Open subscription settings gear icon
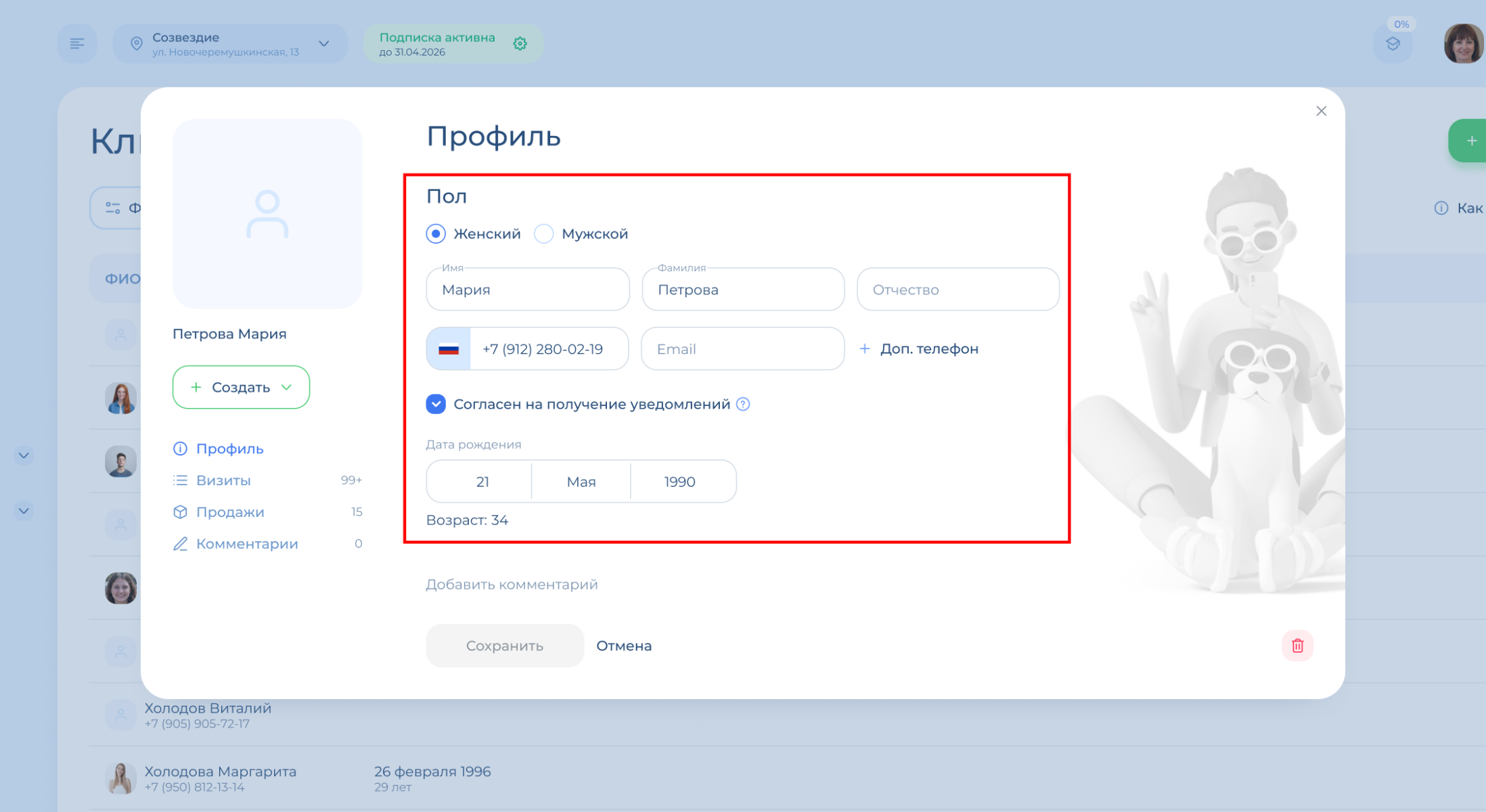The image size is (1486, 812). 520,44
